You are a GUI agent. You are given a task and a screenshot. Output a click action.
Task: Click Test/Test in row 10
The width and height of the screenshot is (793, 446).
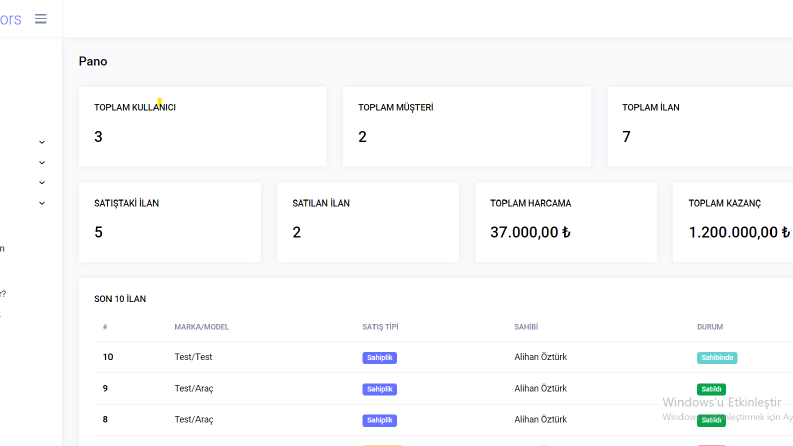click(x=193, y=357)
